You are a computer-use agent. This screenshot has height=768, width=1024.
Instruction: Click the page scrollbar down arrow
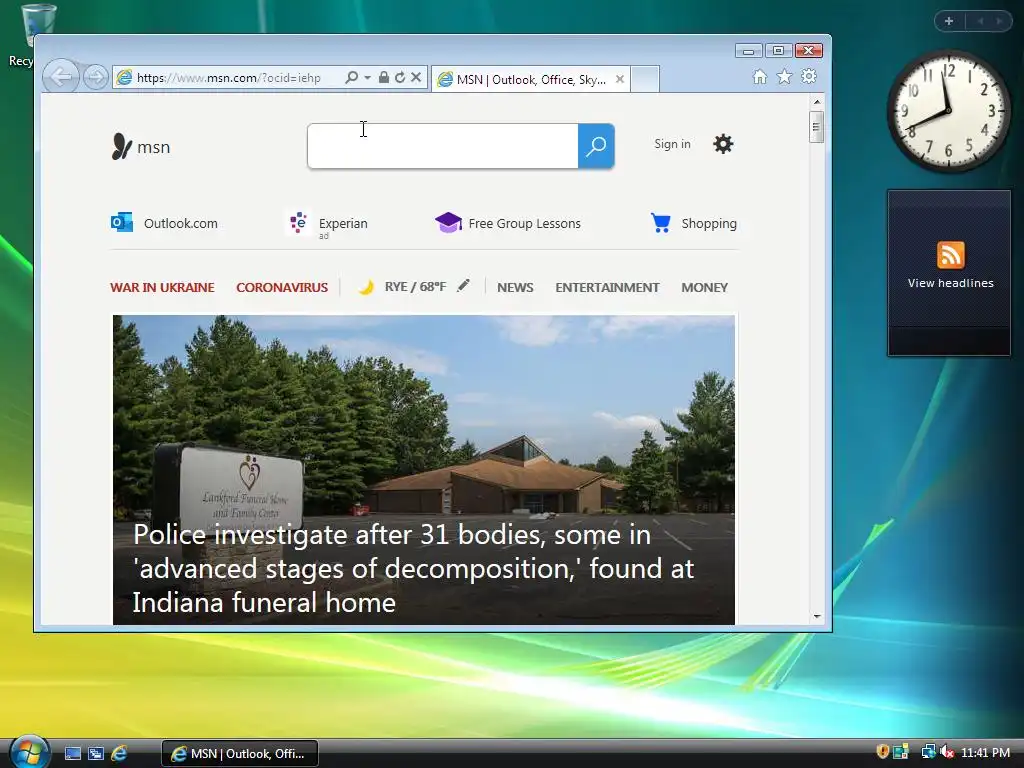pyautogui.click(x=816, y=616)
